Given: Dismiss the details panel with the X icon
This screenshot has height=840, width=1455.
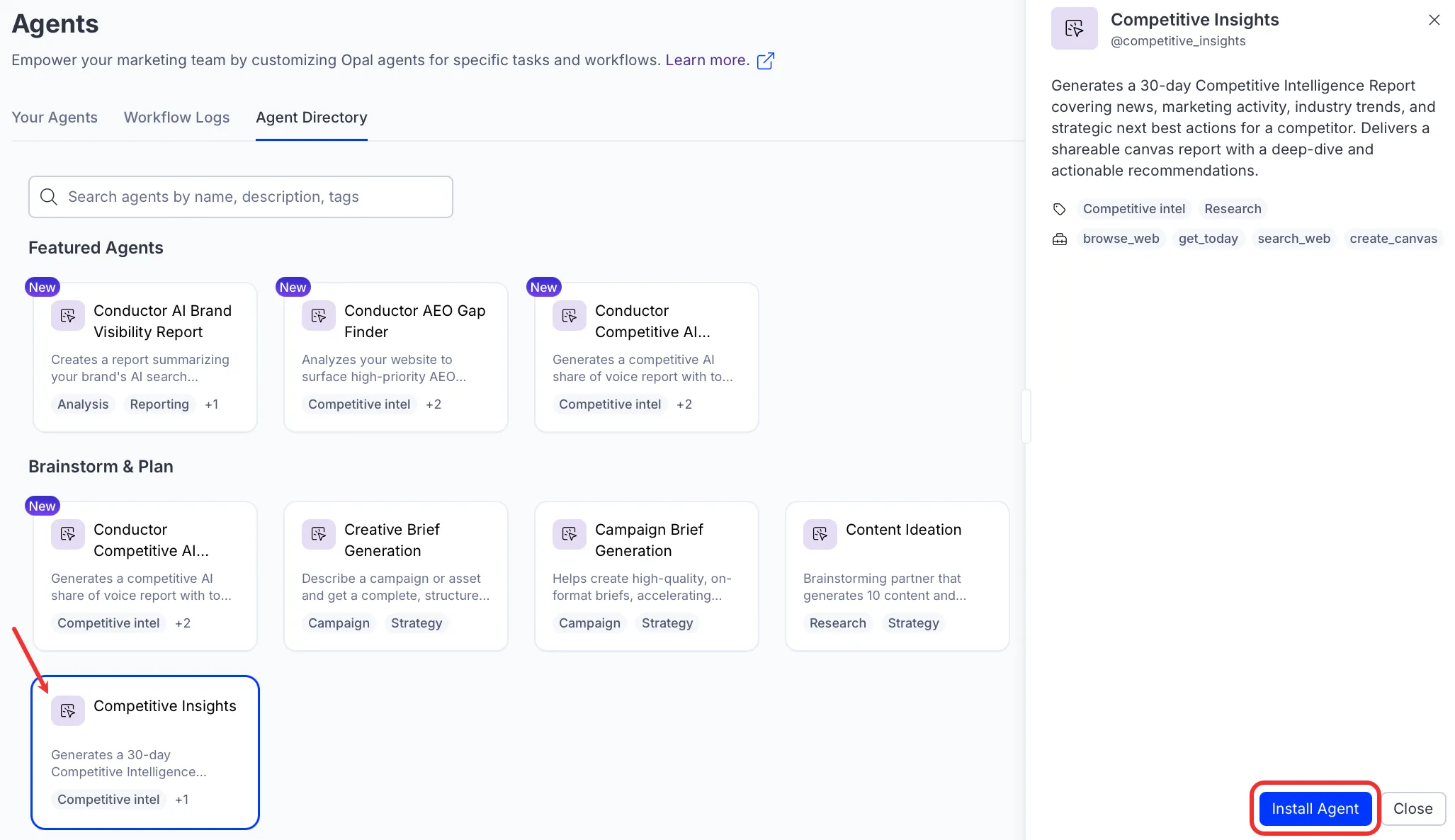Looking at the screenshot, I should [x=1434, y=20].
